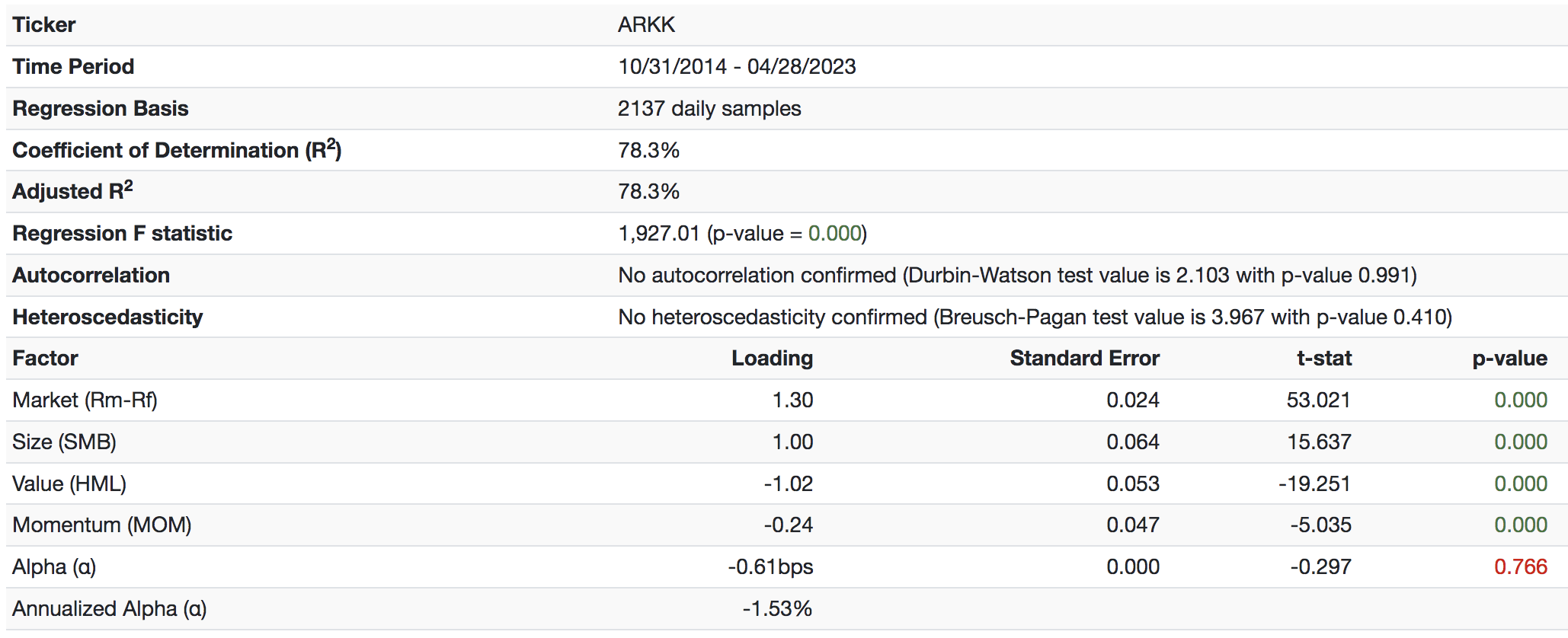Image resolution: width=1568 pixels, height=638 pixels.
Task: Select the Momentum t-stat -5.035
Action: (1320, 525)
